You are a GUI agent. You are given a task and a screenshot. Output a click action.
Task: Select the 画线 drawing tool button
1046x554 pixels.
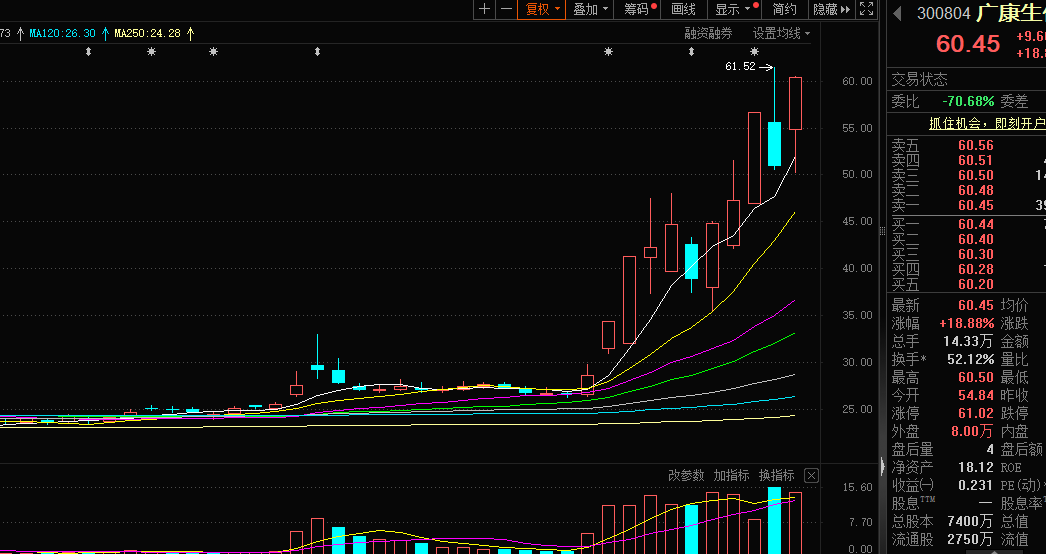[x=684, y=9]
